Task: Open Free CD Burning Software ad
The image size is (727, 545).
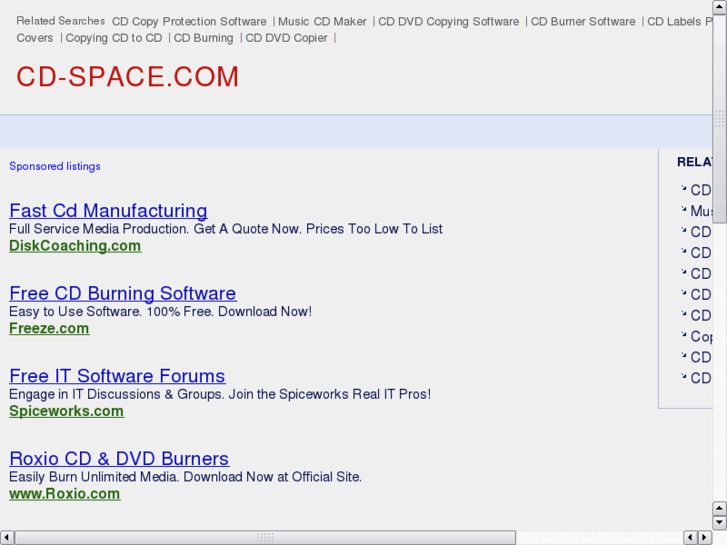Action: [123, 293]
